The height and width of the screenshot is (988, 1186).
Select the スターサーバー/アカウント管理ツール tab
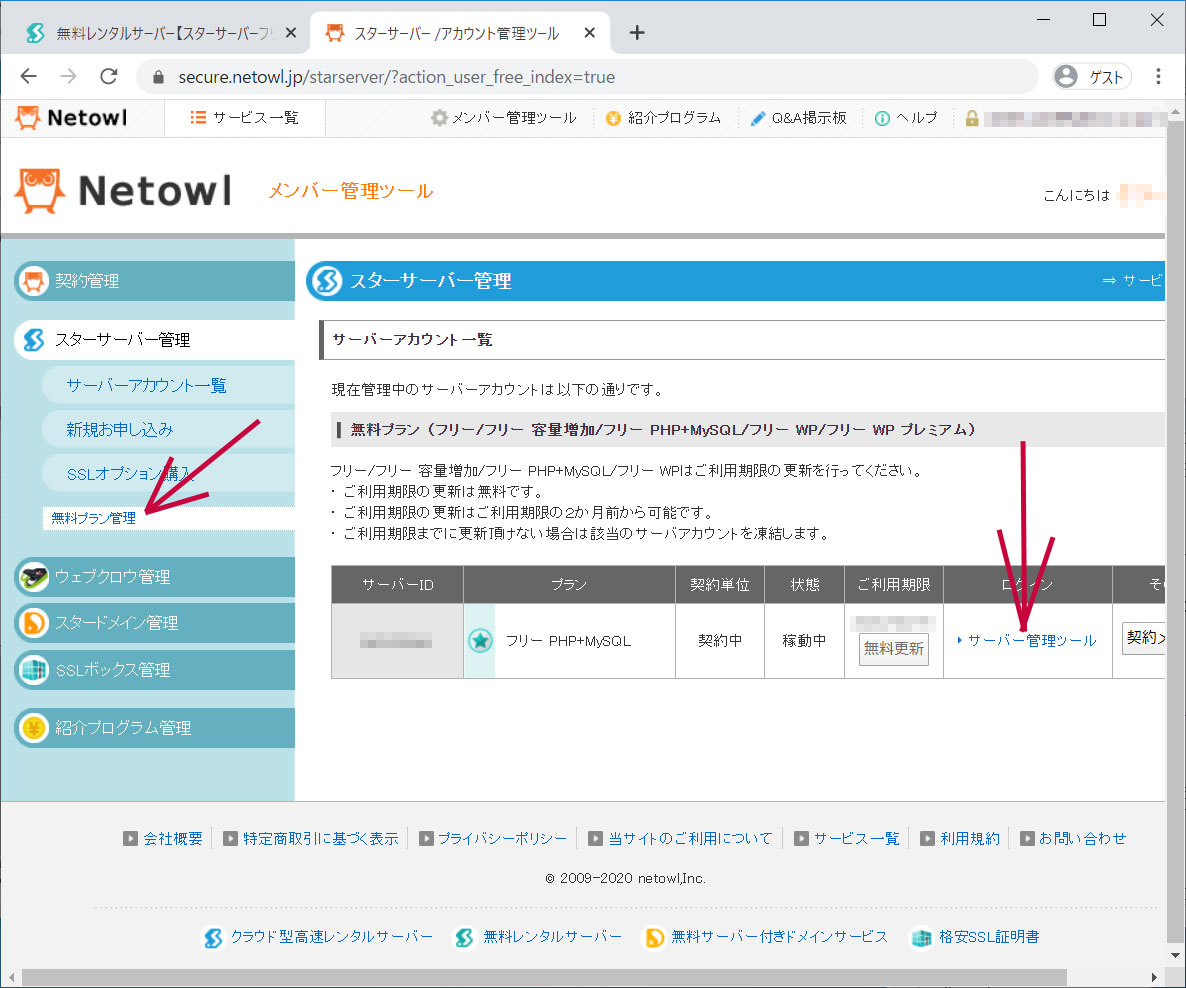pos(460,33)
